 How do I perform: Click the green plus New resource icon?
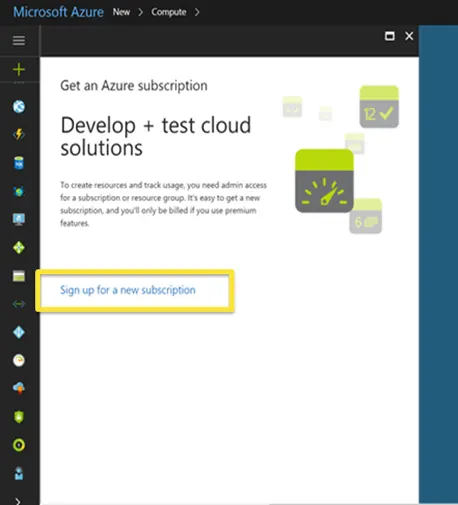pos(19,69)
